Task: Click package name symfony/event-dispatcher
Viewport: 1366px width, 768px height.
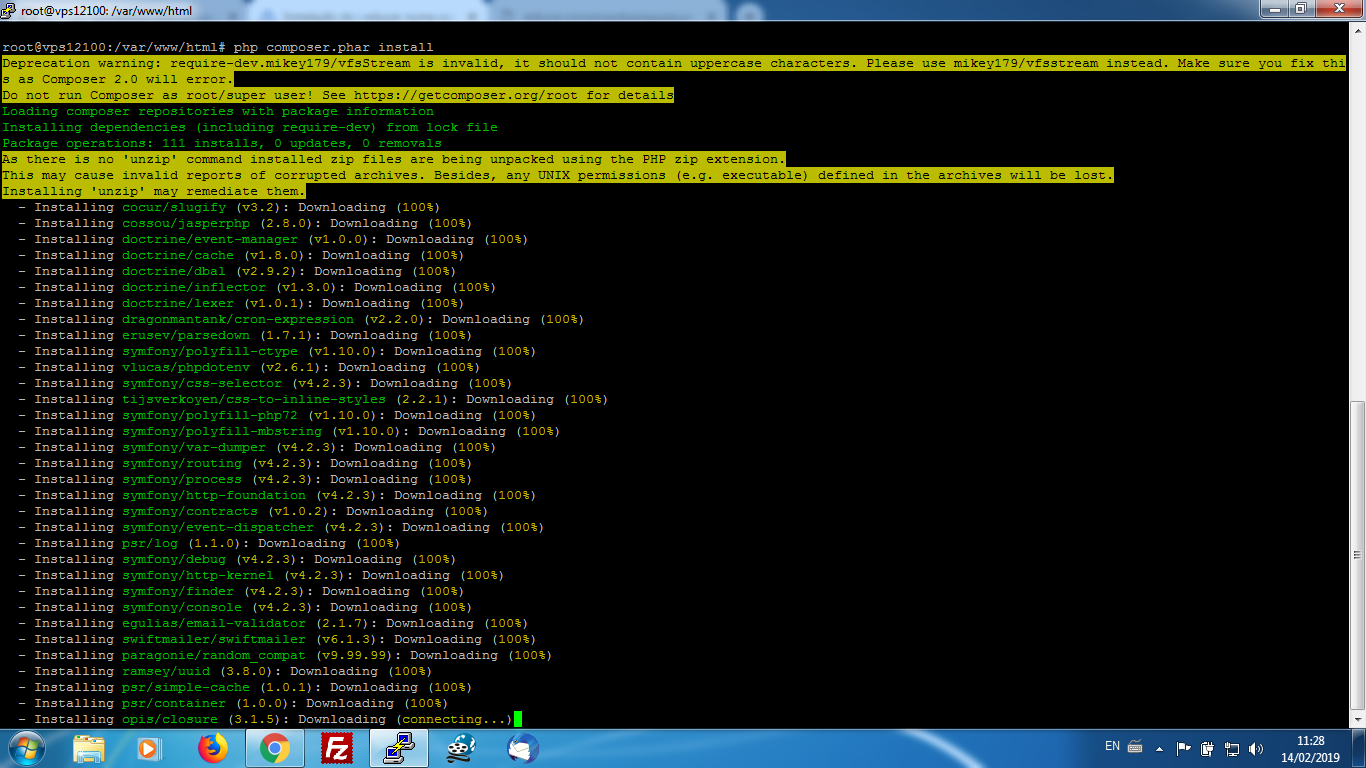Action: pos(218,527)
